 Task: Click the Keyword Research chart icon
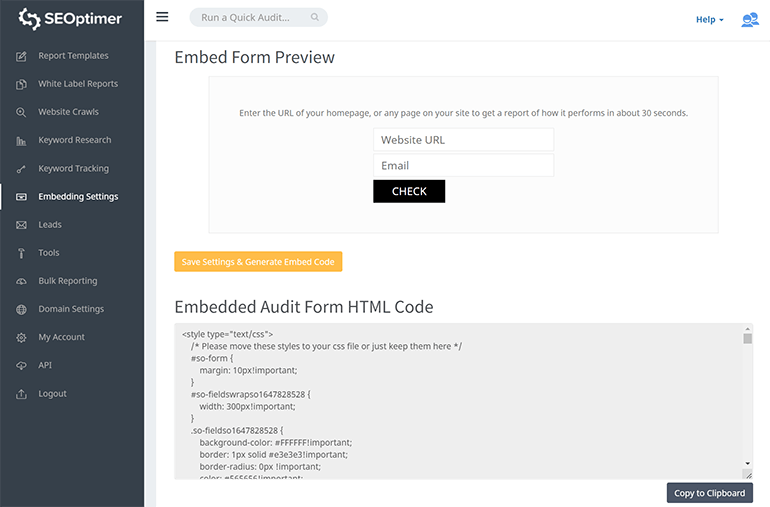pos(21,141)
